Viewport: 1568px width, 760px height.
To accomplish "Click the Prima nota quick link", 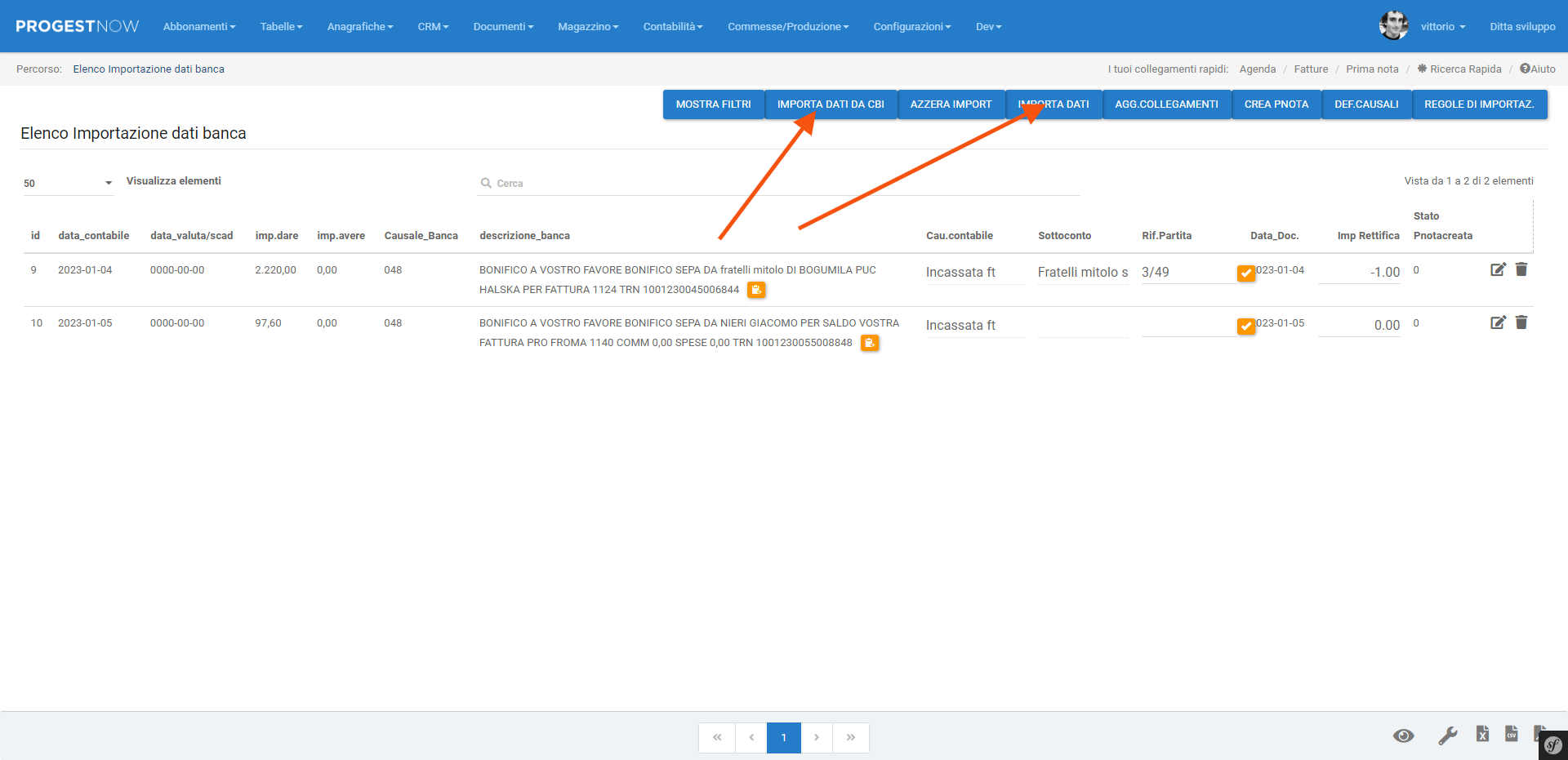I will click(x=1372, y=69).
